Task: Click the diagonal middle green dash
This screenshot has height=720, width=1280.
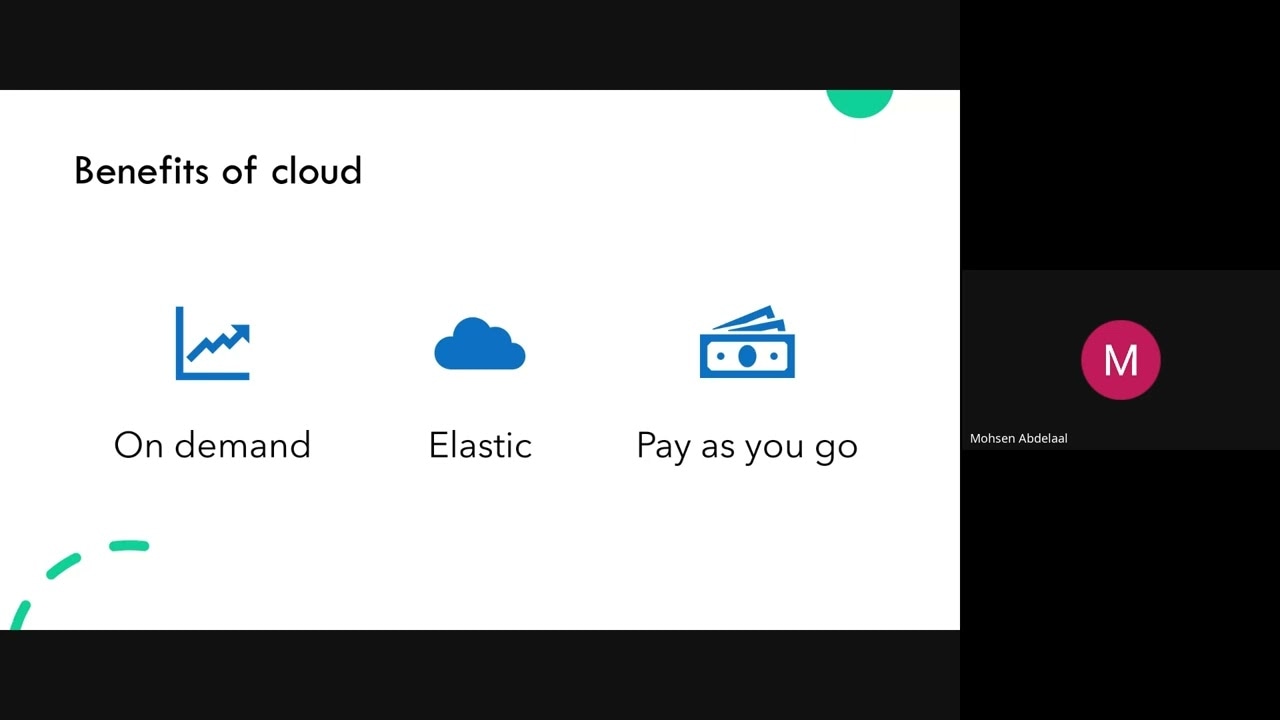Action: [63, 567]
